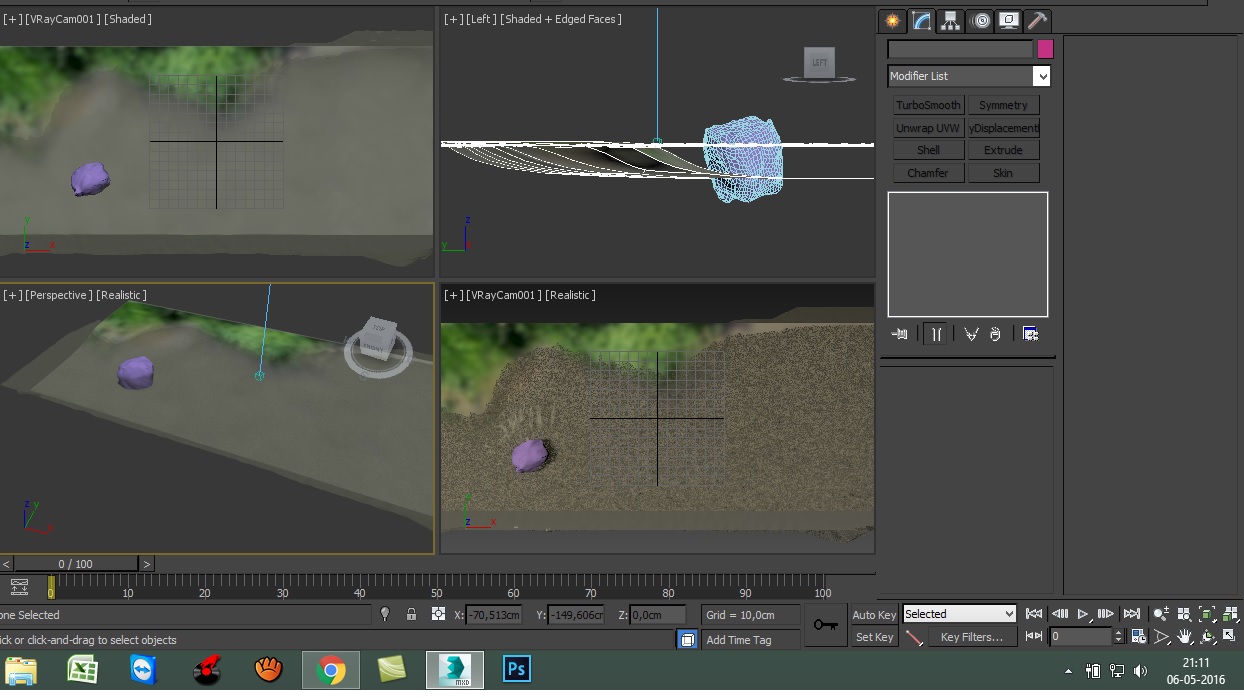Open the [+] menu of Left viewport

(453, 19)
